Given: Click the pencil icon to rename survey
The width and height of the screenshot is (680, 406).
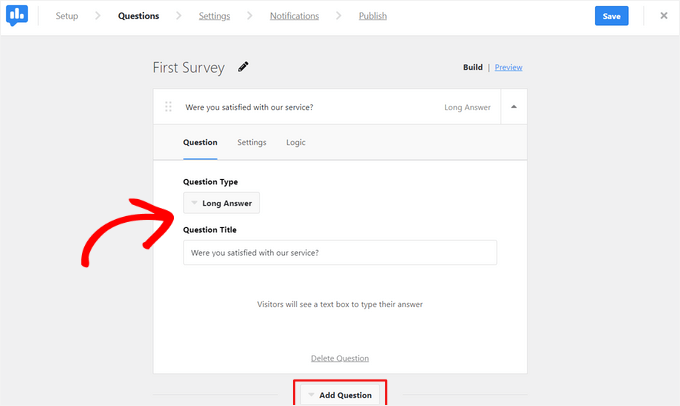Looking at the screenshot, I should point(243,67).
